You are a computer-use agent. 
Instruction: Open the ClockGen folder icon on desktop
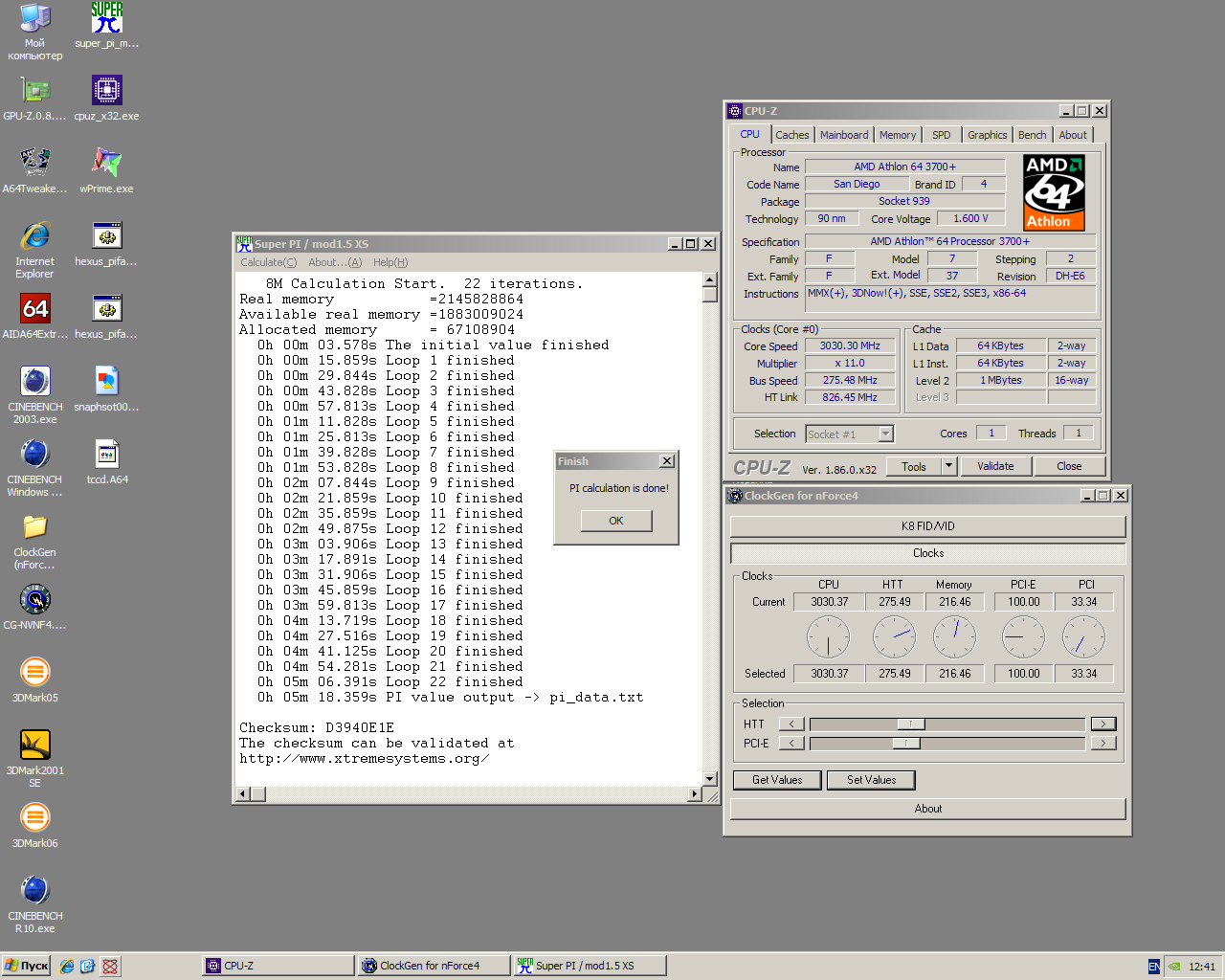coord(34,527)
